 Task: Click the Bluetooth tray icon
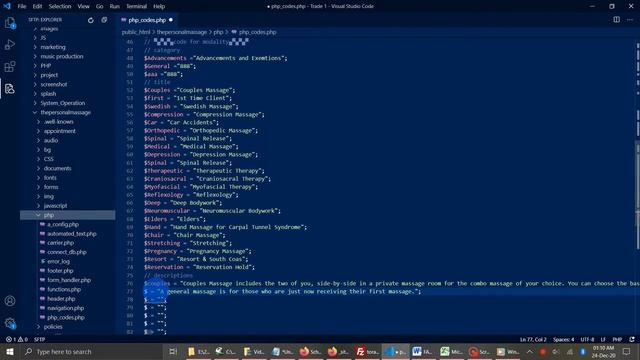click(583, 351)
